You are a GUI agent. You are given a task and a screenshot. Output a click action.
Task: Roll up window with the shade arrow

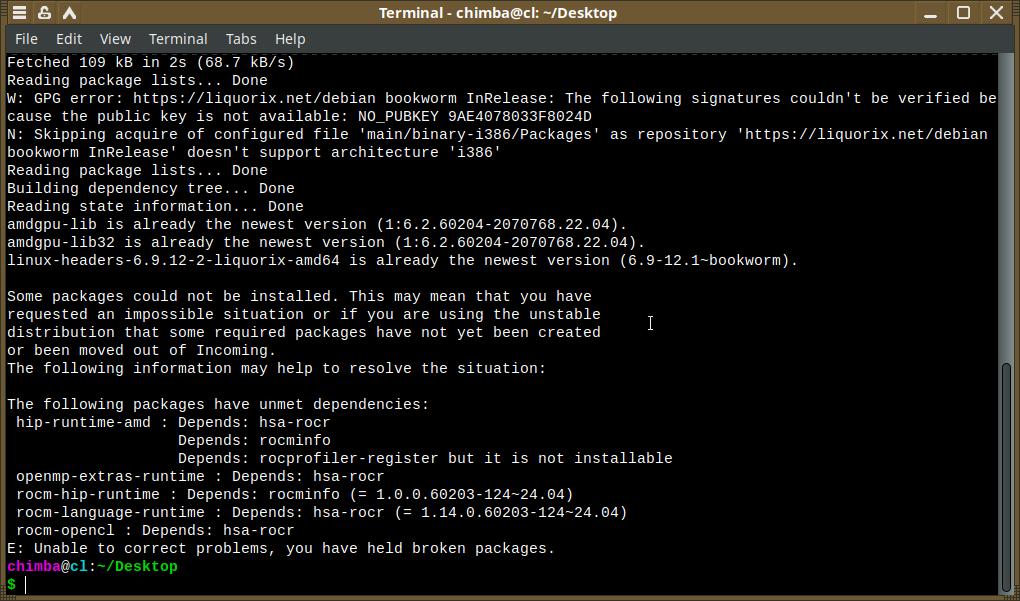click(71, 13)
